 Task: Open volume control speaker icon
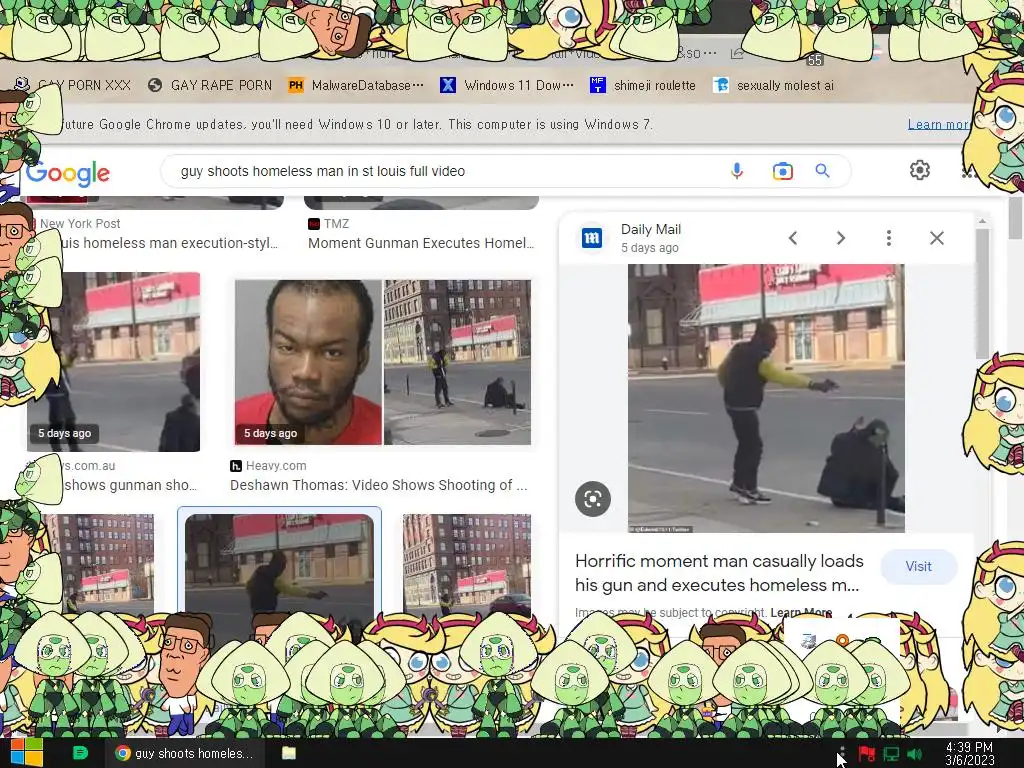(914, 754)
